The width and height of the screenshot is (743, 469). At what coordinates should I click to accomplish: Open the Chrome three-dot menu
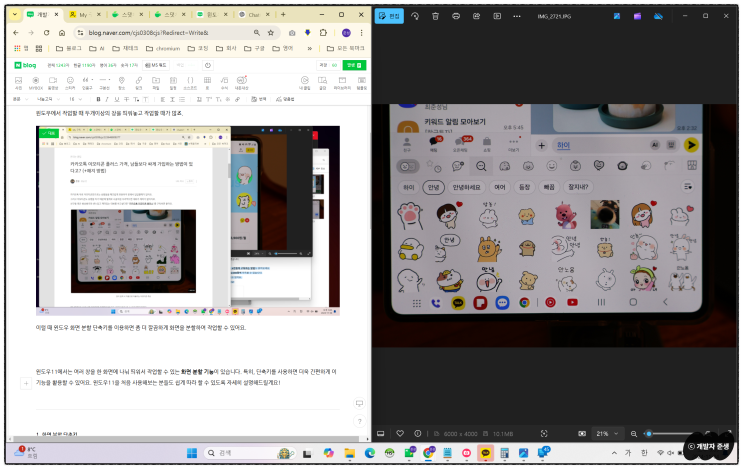coord(362,33)
